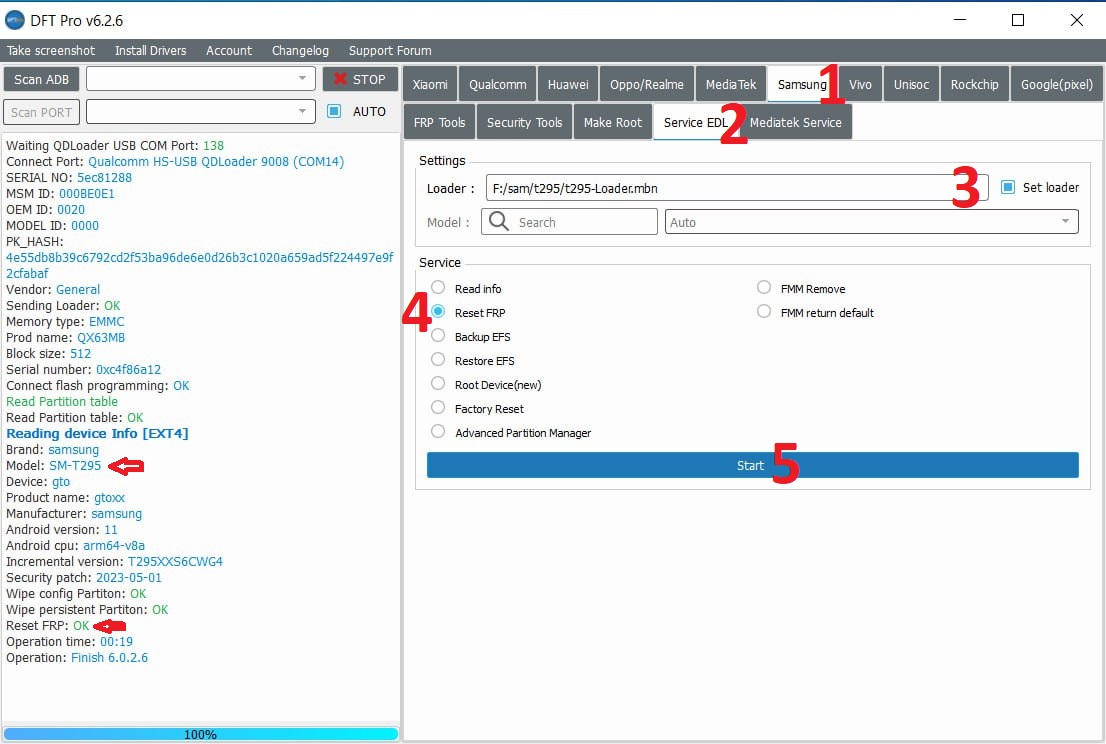Click the 100% progress bar
Viewport: 1106px width, 744px height.
click(200, 734)
